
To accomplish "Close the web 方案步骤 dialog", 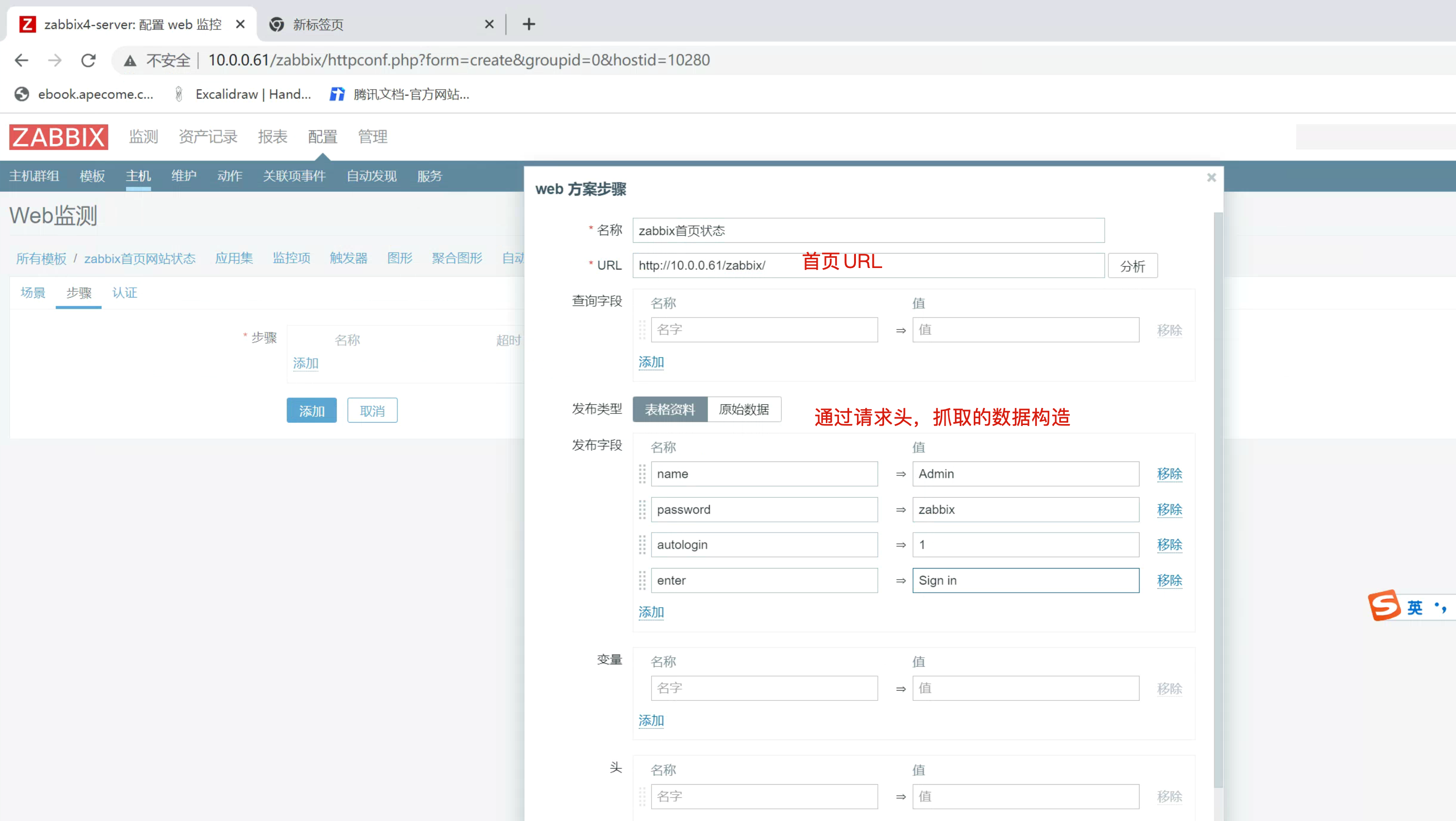I will tap(1211, 177).
